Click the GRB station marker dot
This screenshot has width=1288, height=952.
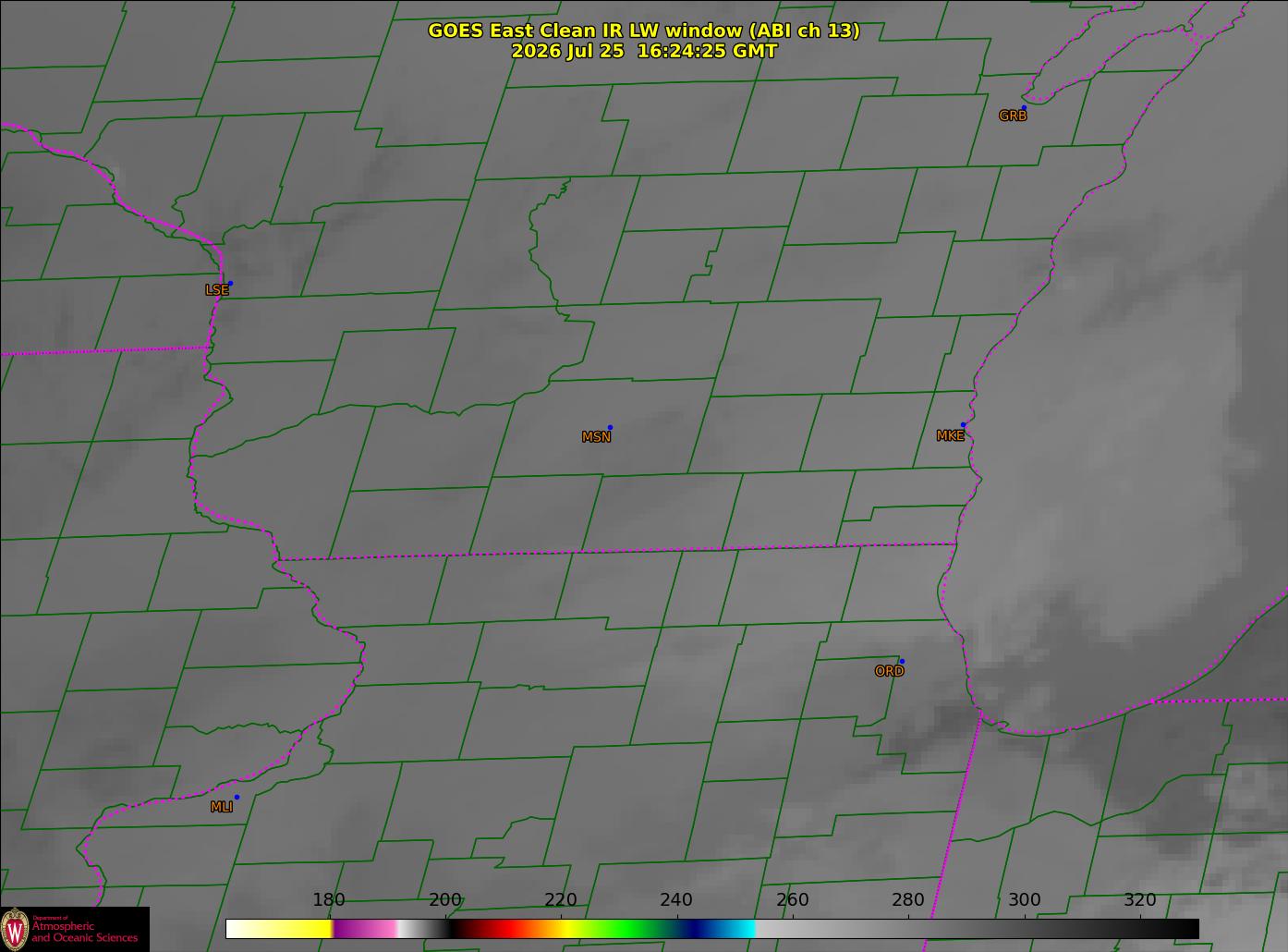point(1024,108)
